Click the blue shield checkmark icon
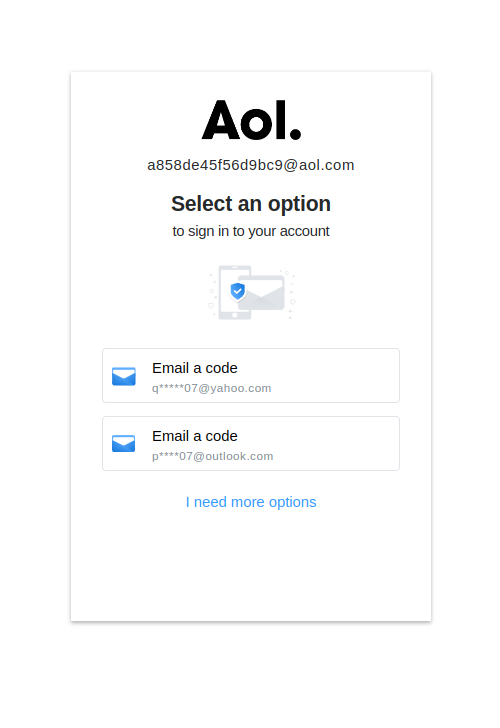 pos(238,292)
